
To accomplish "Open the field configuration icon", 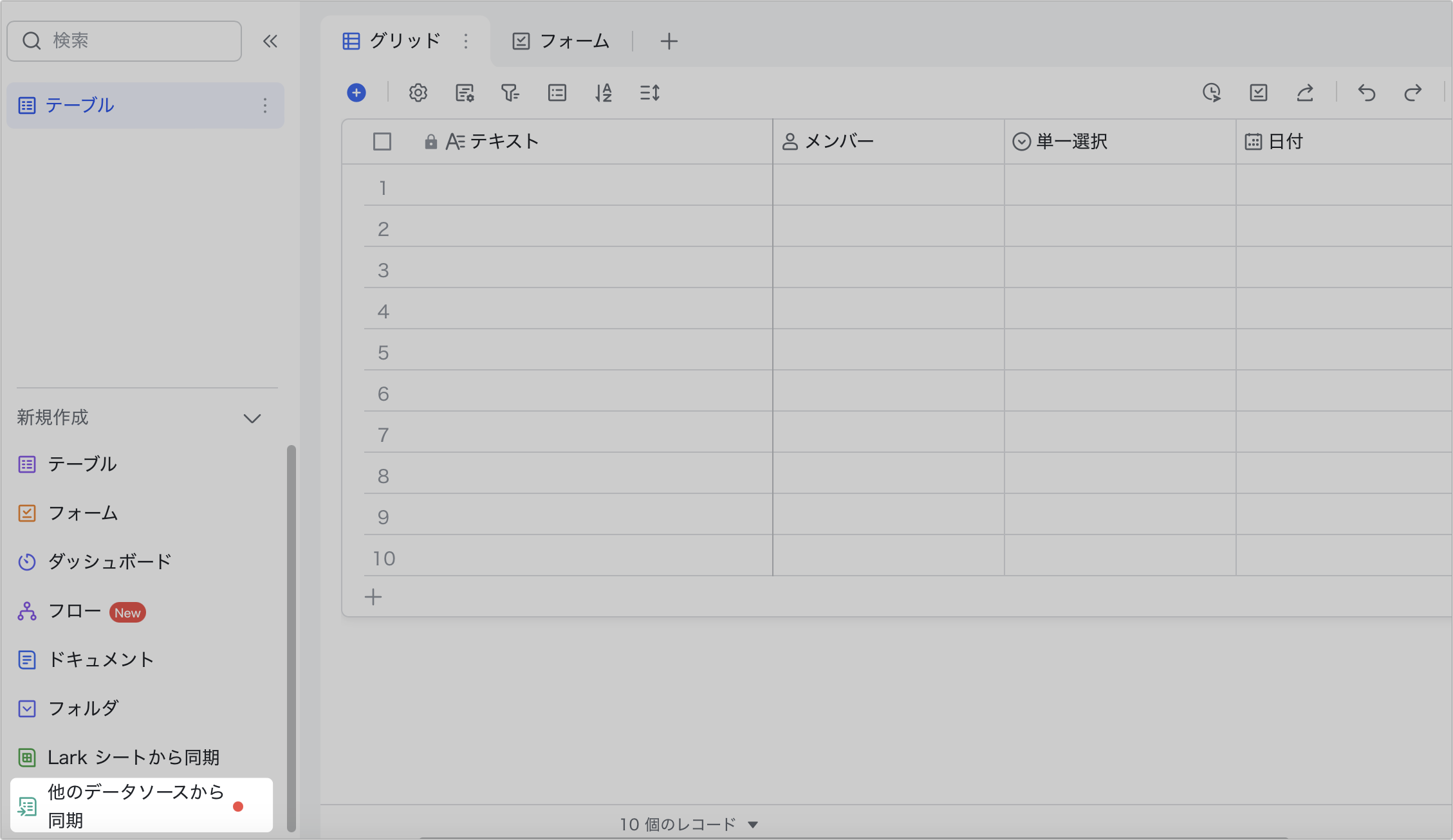I will click(x=464, y=93).
